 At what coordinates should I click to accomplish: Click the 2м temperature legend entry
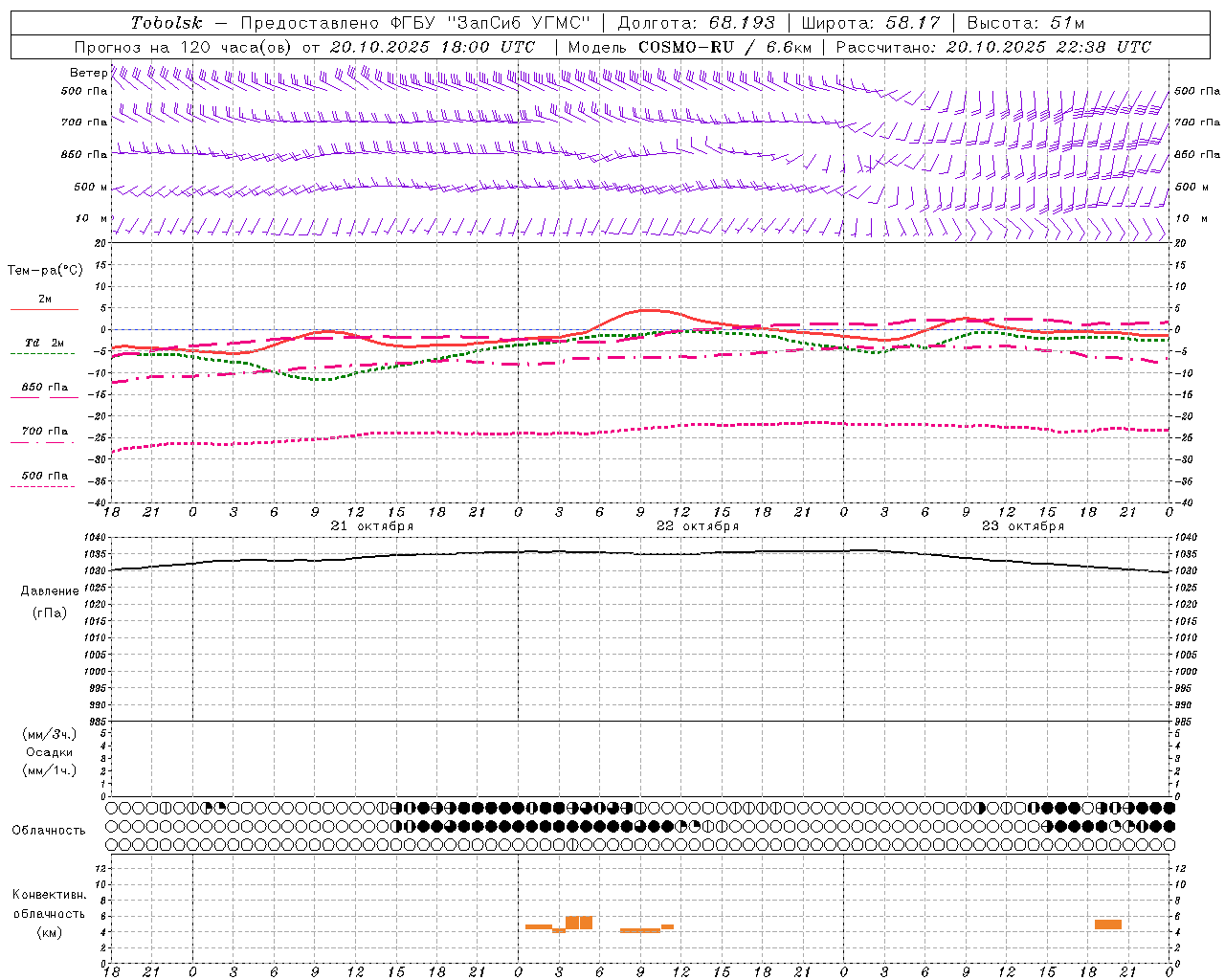point(45,301)
